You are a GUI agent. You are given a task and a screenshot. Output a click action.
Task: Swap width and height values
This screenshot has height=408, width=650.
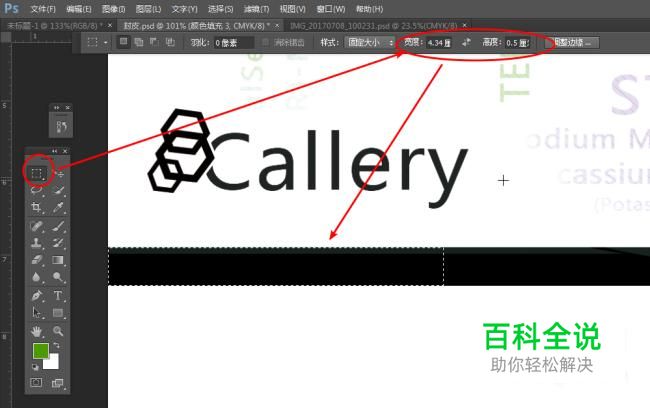[466, 42]
